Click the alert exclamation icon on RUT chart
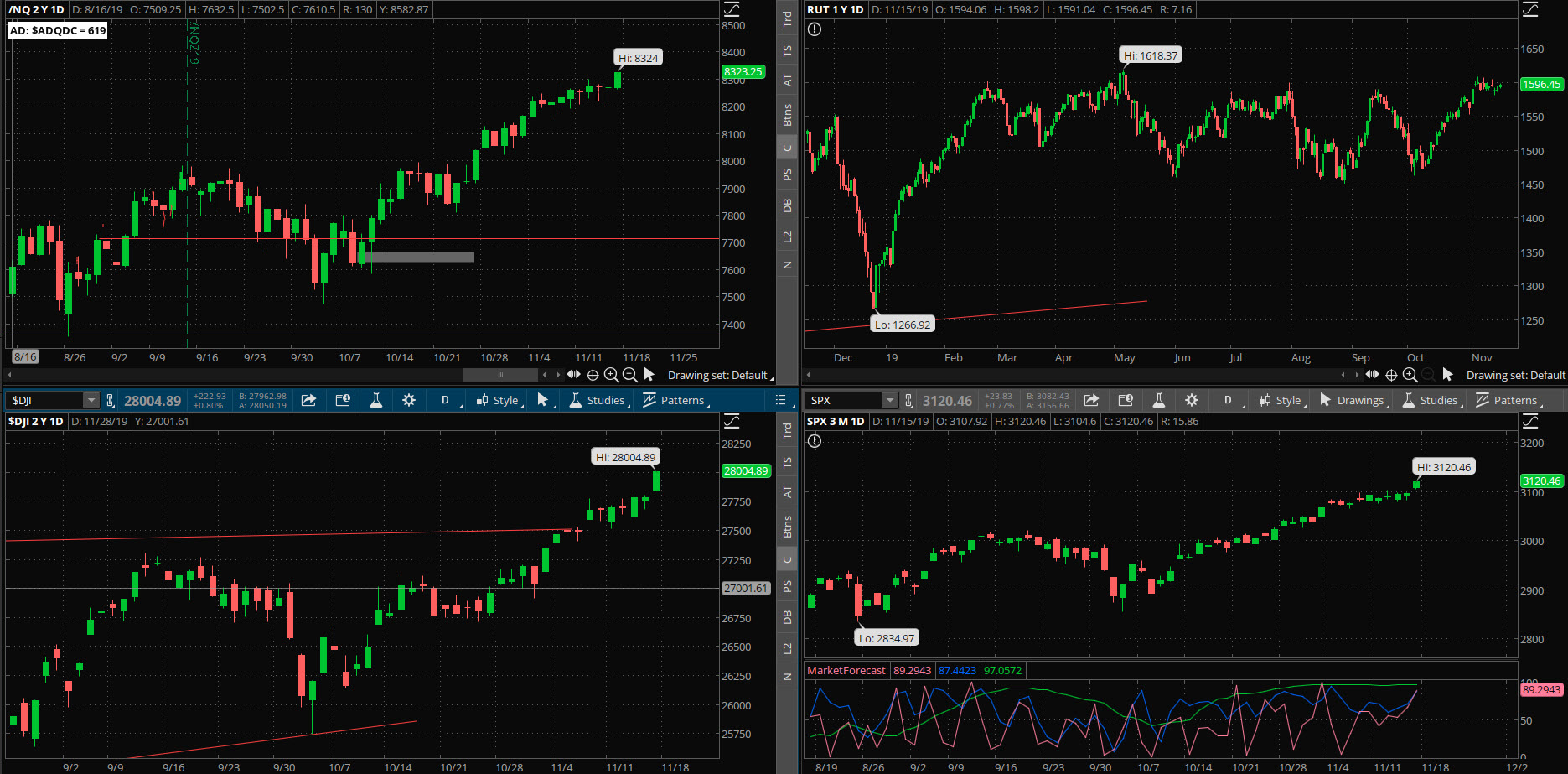 pos(815,29)
